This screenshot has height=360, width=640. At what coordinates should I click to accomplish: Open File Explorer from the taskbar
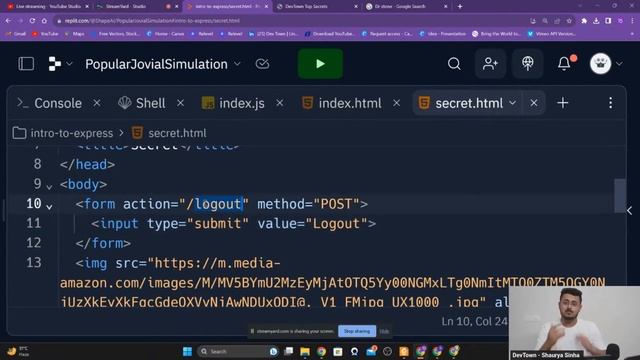pos(305,351)
